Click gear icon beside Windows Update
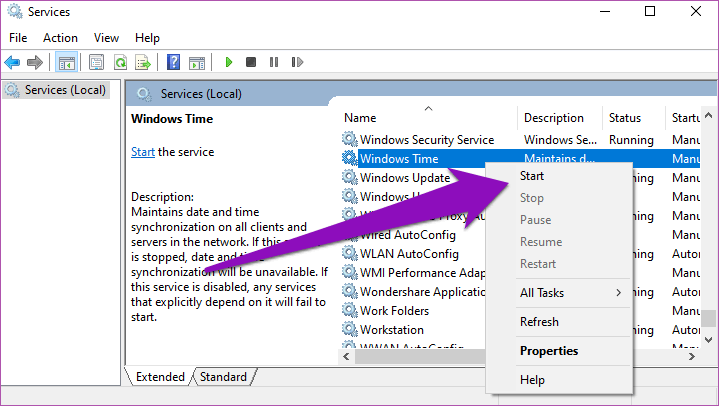The image size is (719, 406). [x=349, y=177]
